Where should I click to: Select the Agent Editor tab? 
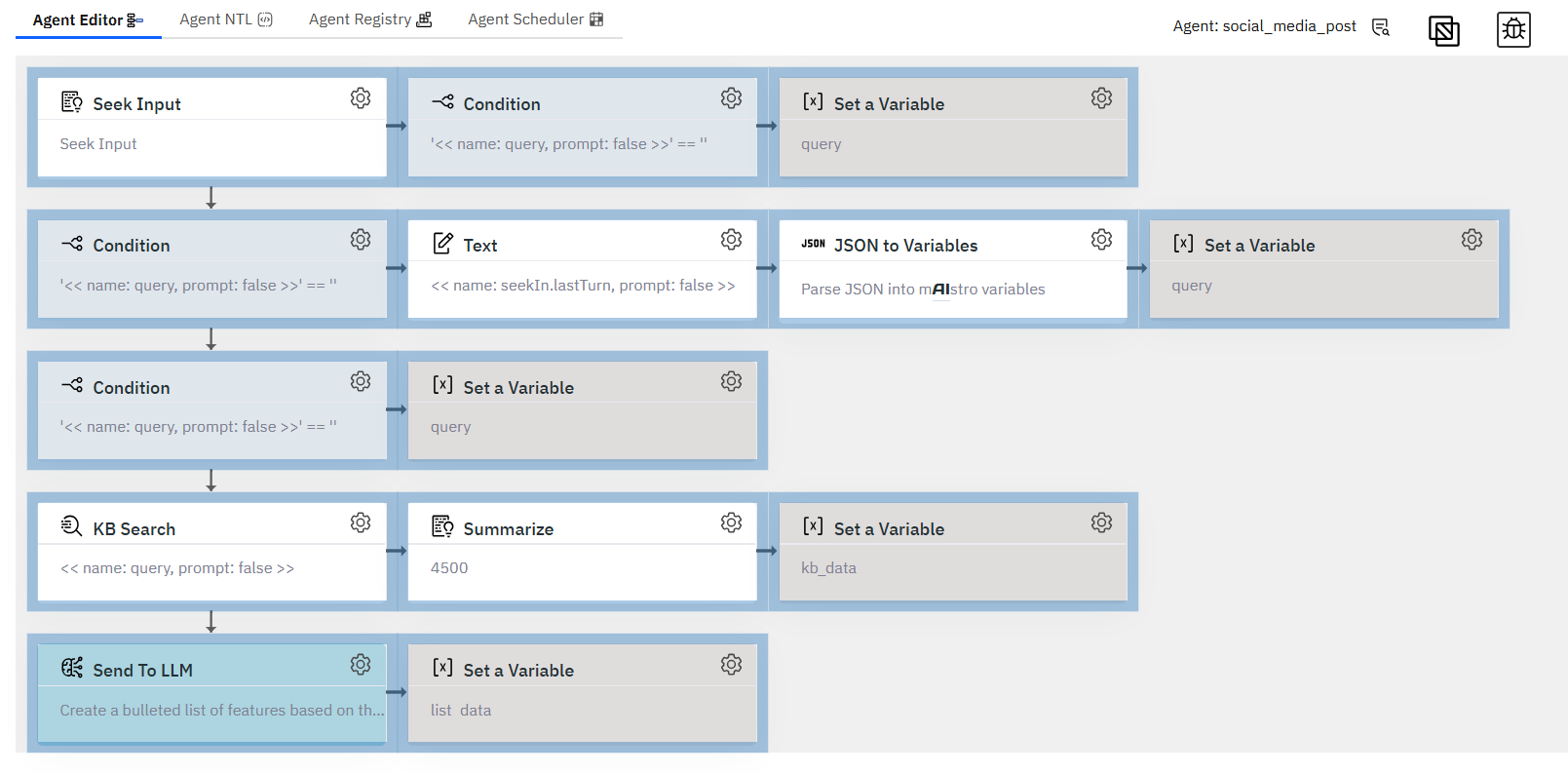(88, 19)
